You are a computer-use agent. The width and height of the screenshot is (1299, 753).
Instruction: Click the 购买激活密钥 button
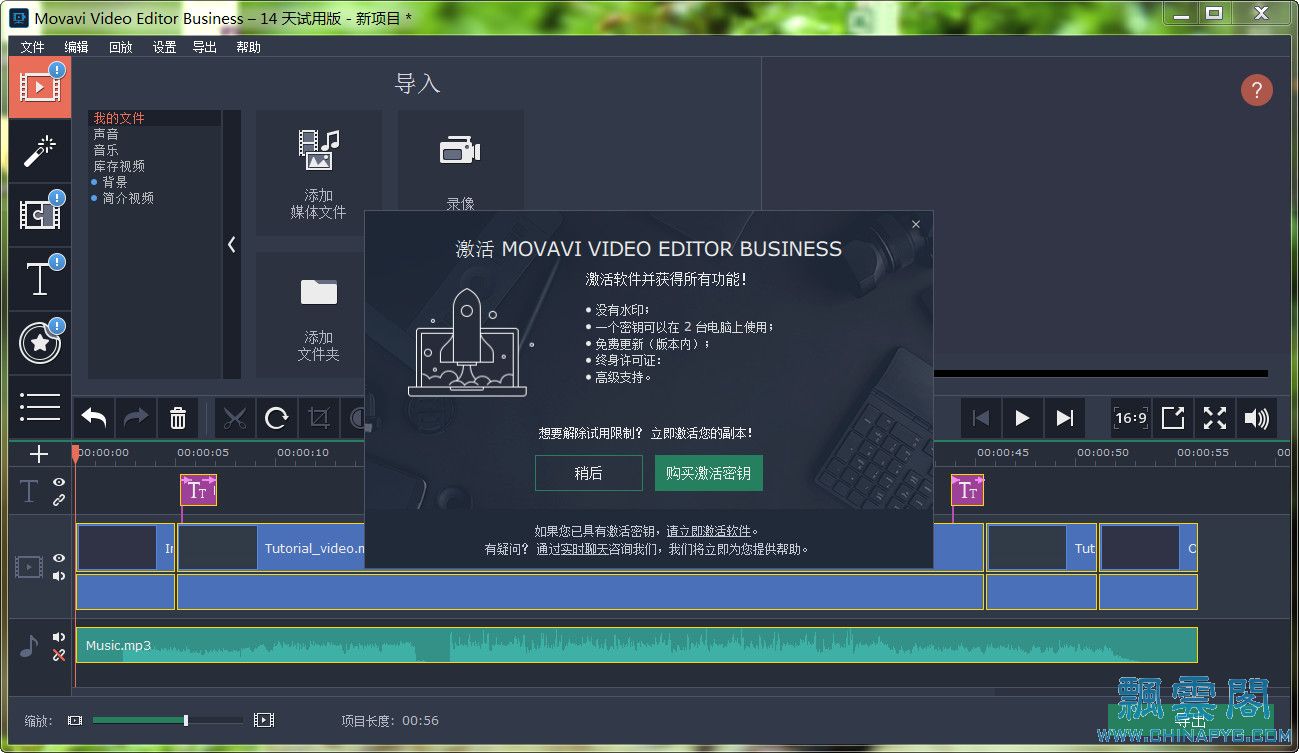(x=709, y=473)
